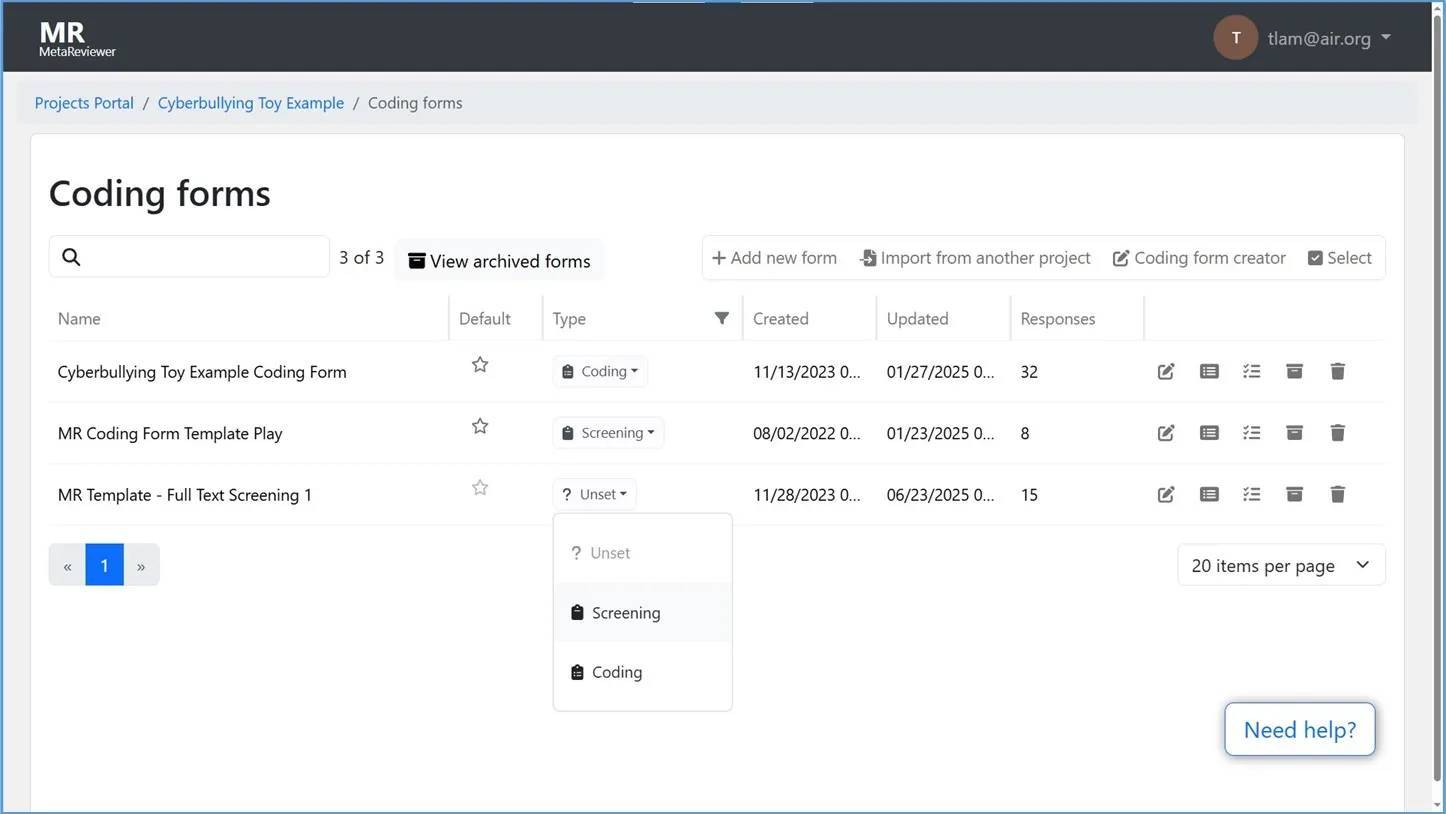Click name text MR Coding Form Template Play
This screenshot has height=814, width=1446.
[x=170, y=434]
